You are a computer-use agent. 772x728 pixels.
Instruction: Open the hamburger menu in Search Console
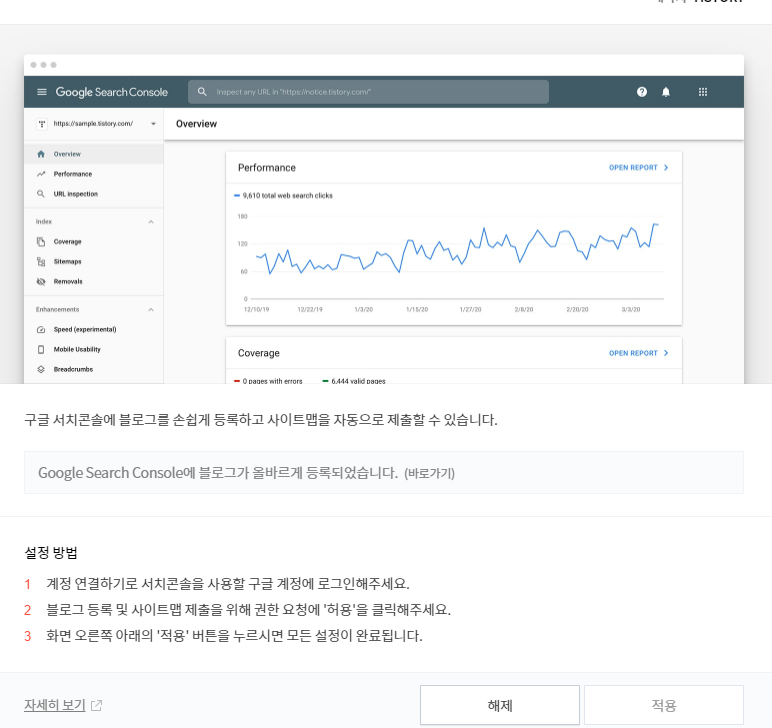pos(42,92)
